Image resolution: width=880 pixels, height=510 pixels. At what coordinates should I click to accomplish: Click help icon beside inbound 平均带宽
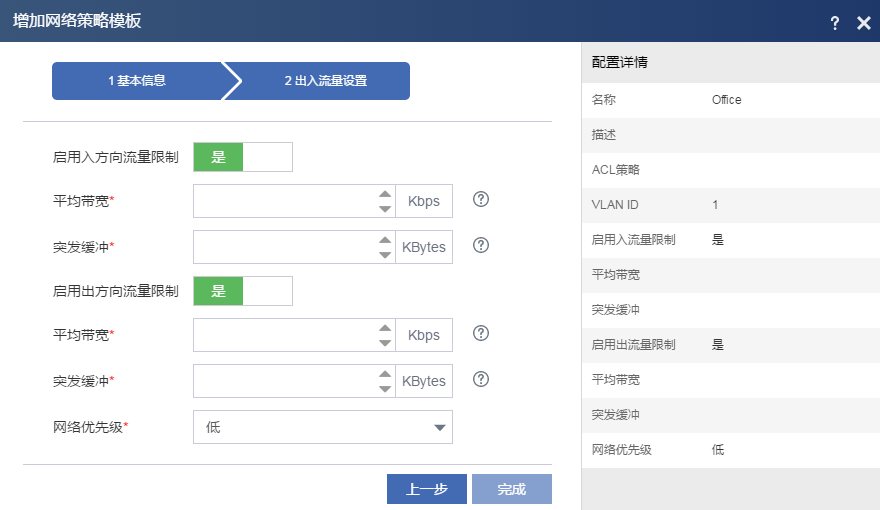coord(481,199)
